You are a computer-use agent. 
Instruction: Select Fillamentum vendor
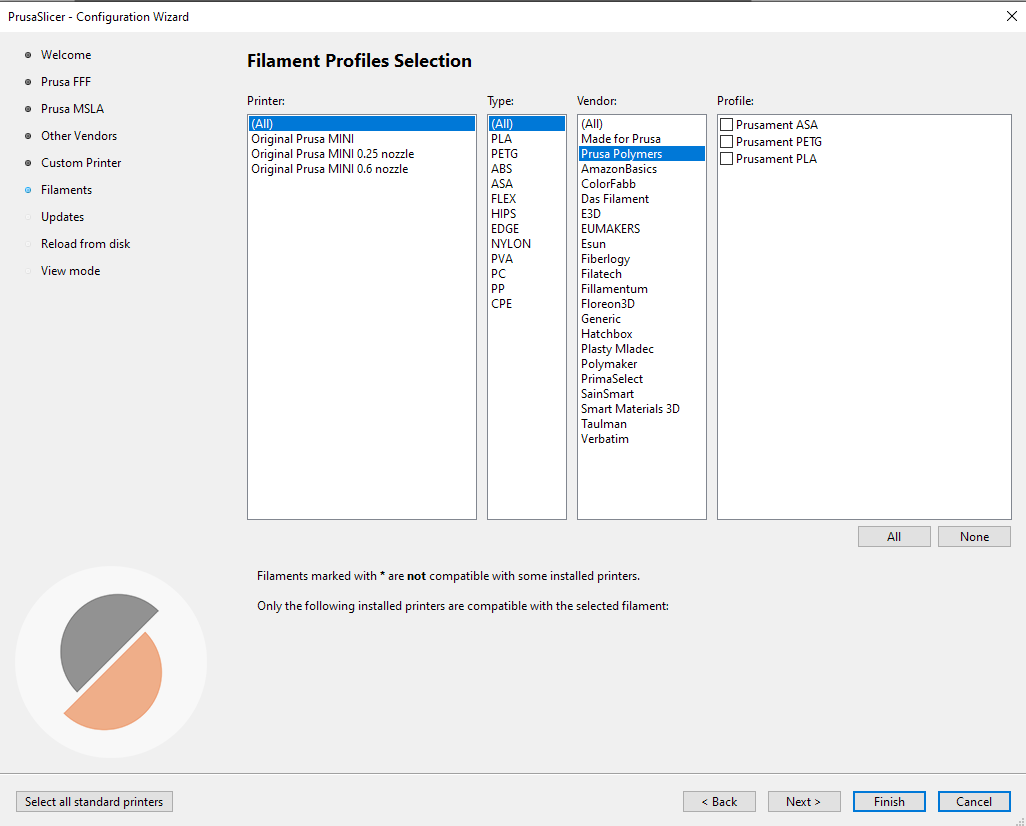(x=642, y=289)
